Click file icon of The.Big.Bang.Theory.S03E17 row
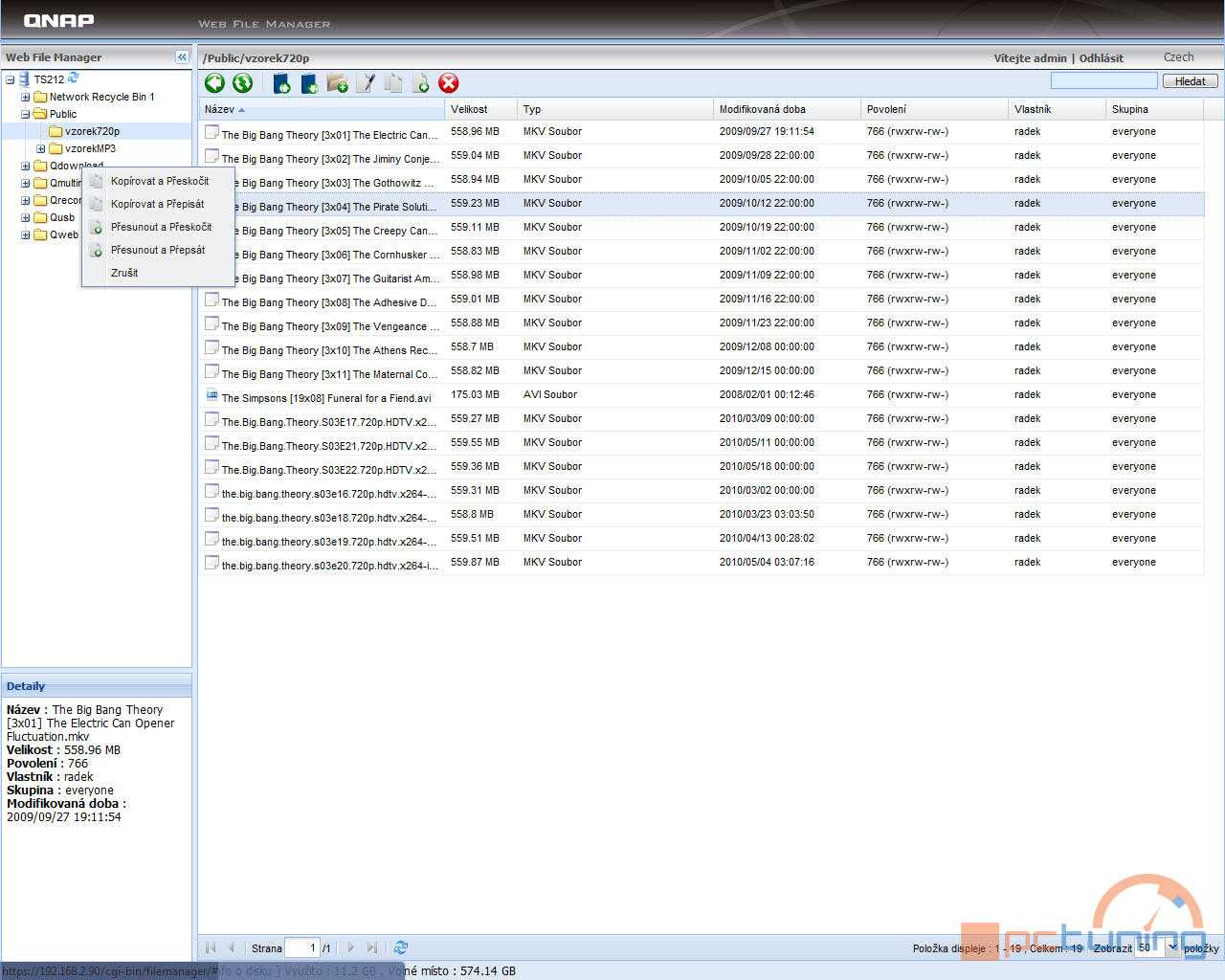This screenshot has width=1225, height=980. coord(212,418)
